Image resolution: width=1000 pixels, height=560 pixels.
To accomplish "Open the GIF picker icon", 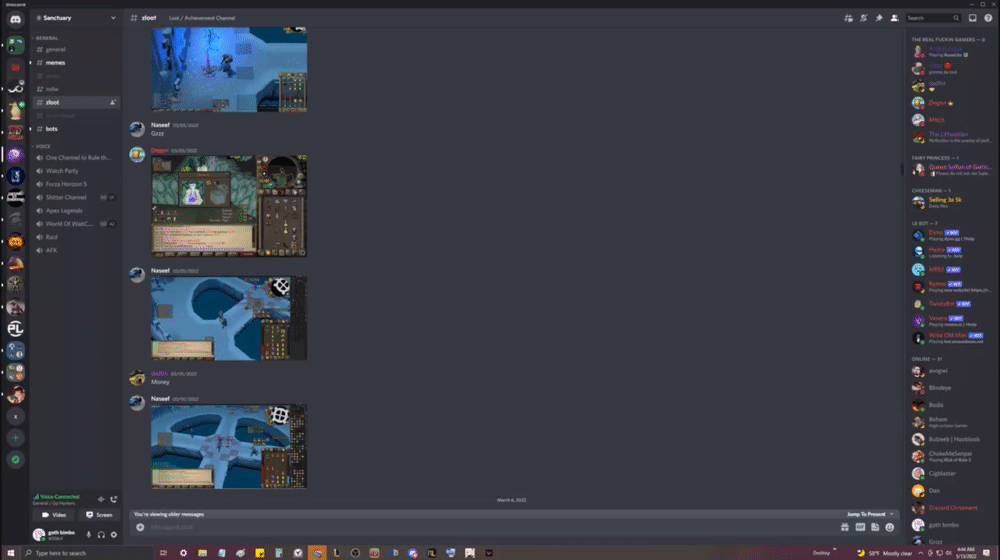I will click(x=860, y=527).
